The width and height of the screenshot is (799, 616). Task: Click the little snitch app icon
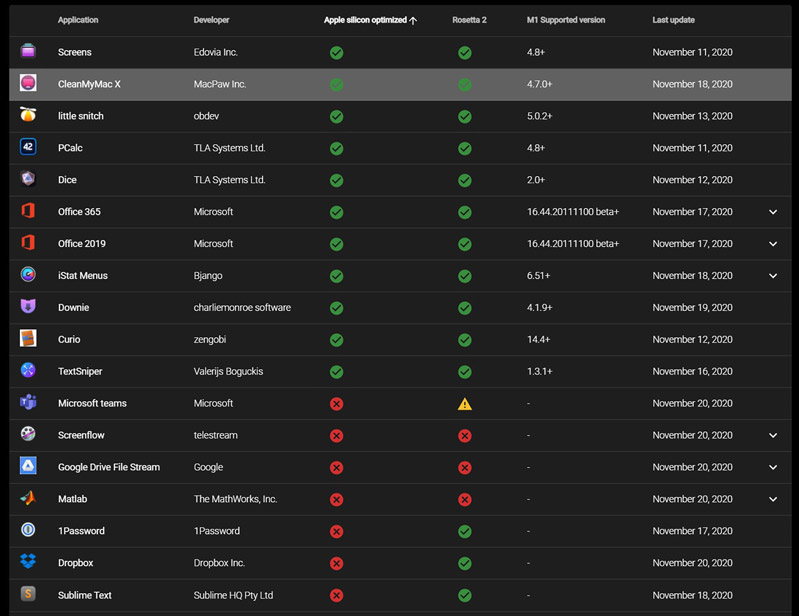click(28, 116)
